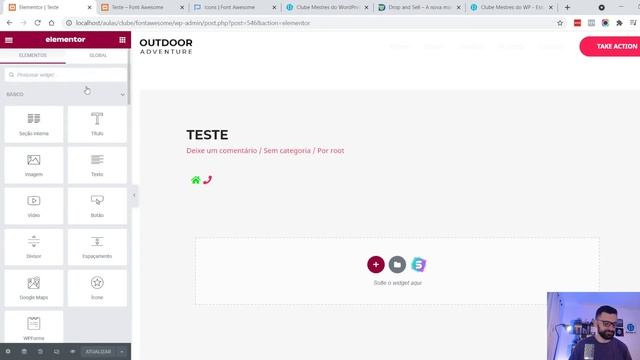Switch to the Global tab
The image size is (640, 360).
click(98, 55)
